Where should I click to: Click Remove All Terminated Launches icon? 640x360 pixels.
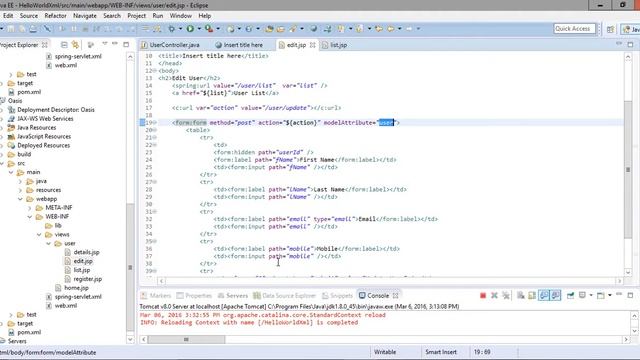pyautogui.click(x=506, y=295)
